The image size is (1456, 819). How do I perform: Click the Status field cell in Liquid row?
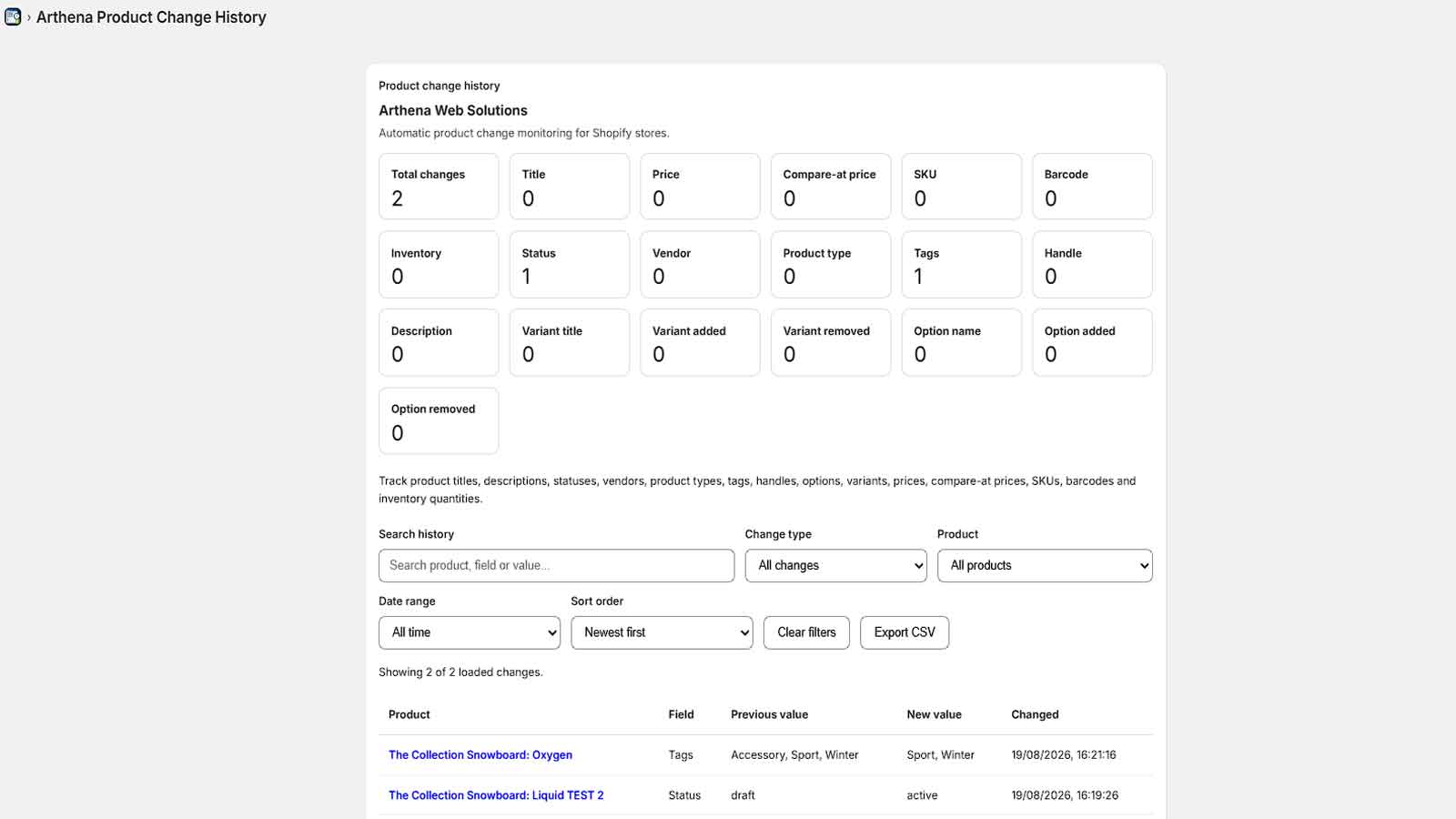pyautogui.click(x=684, y=795)
